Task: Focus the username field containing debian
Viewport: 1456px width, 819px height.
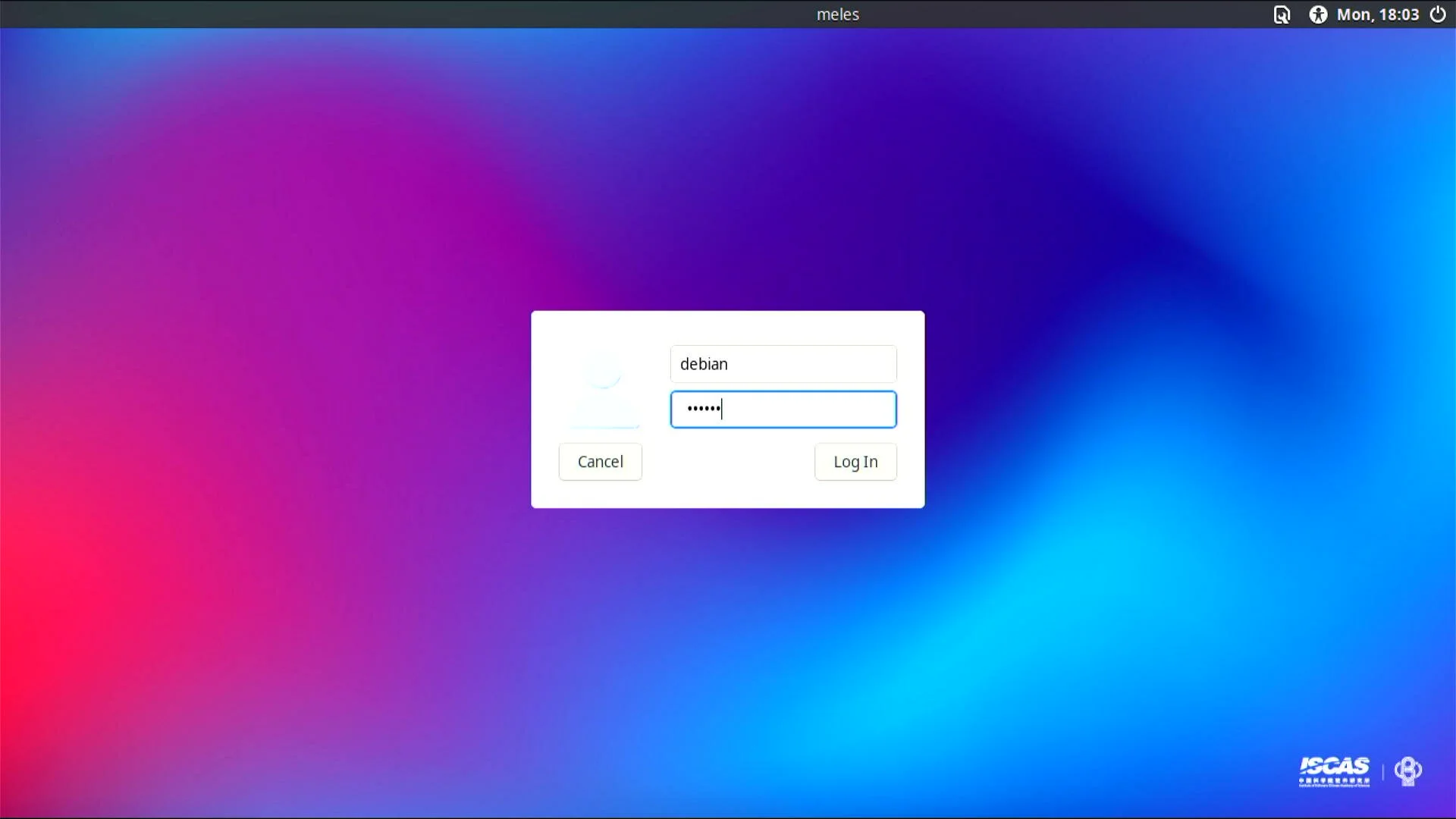Action: pyautogui.click(x=783, y=364)
